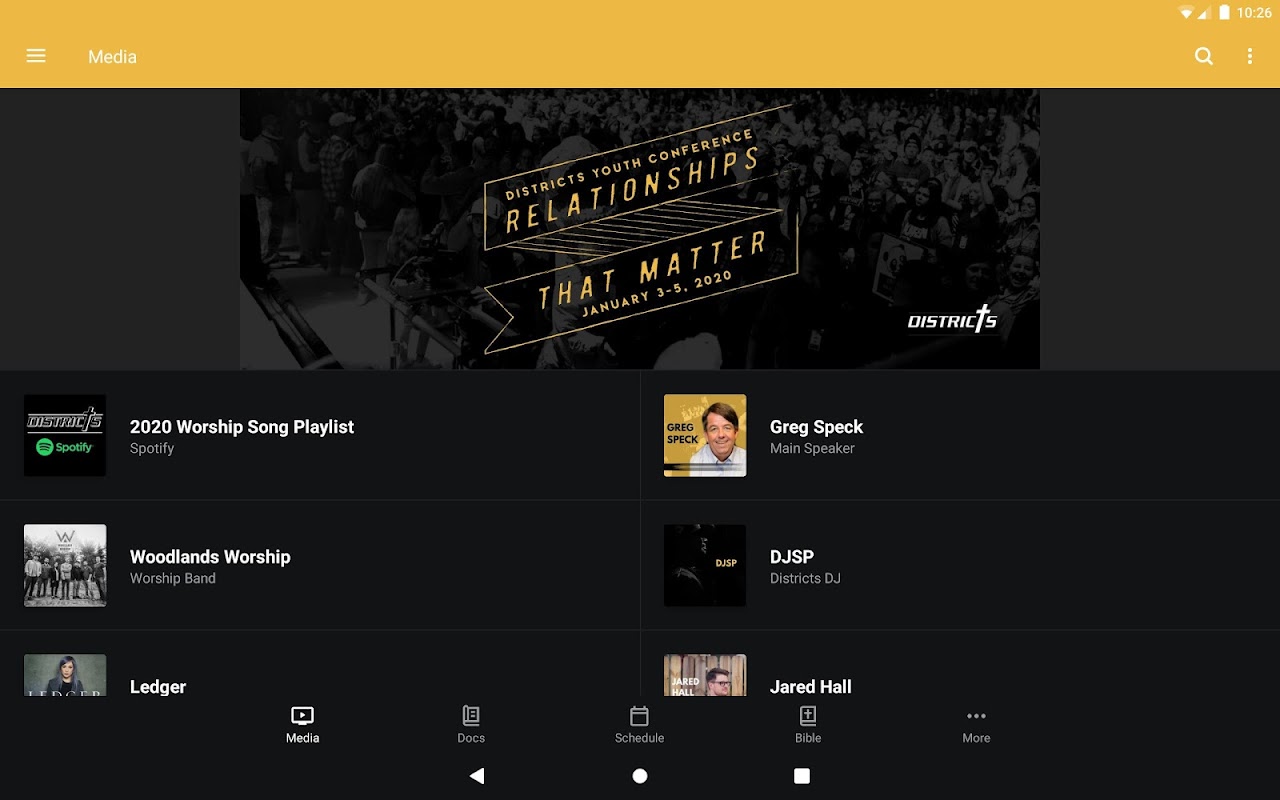
Task: Tap the Android back button
Action: pos(477,775)
